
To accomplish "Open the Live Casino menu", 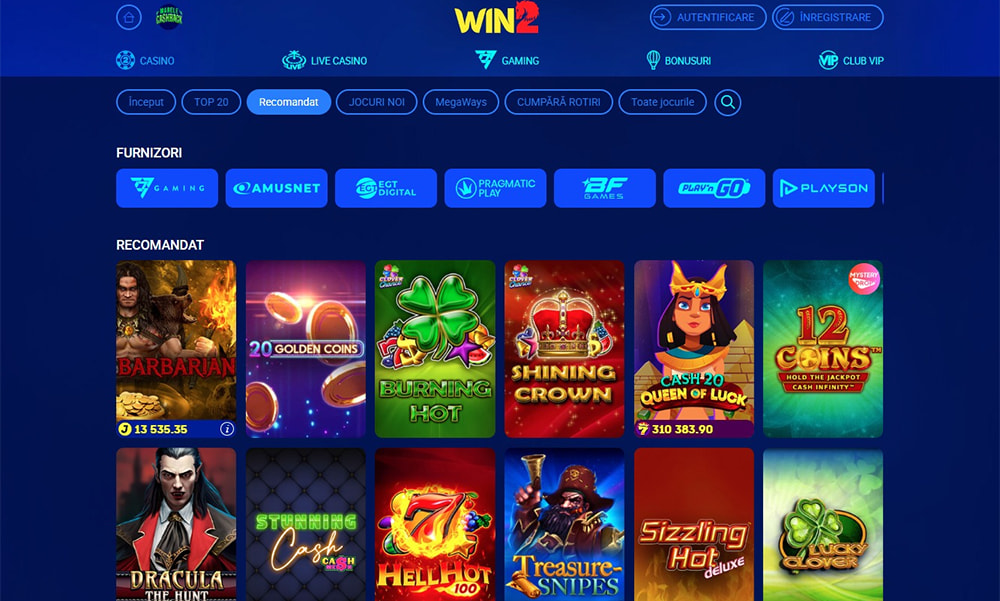I will [x=325, y=61].
